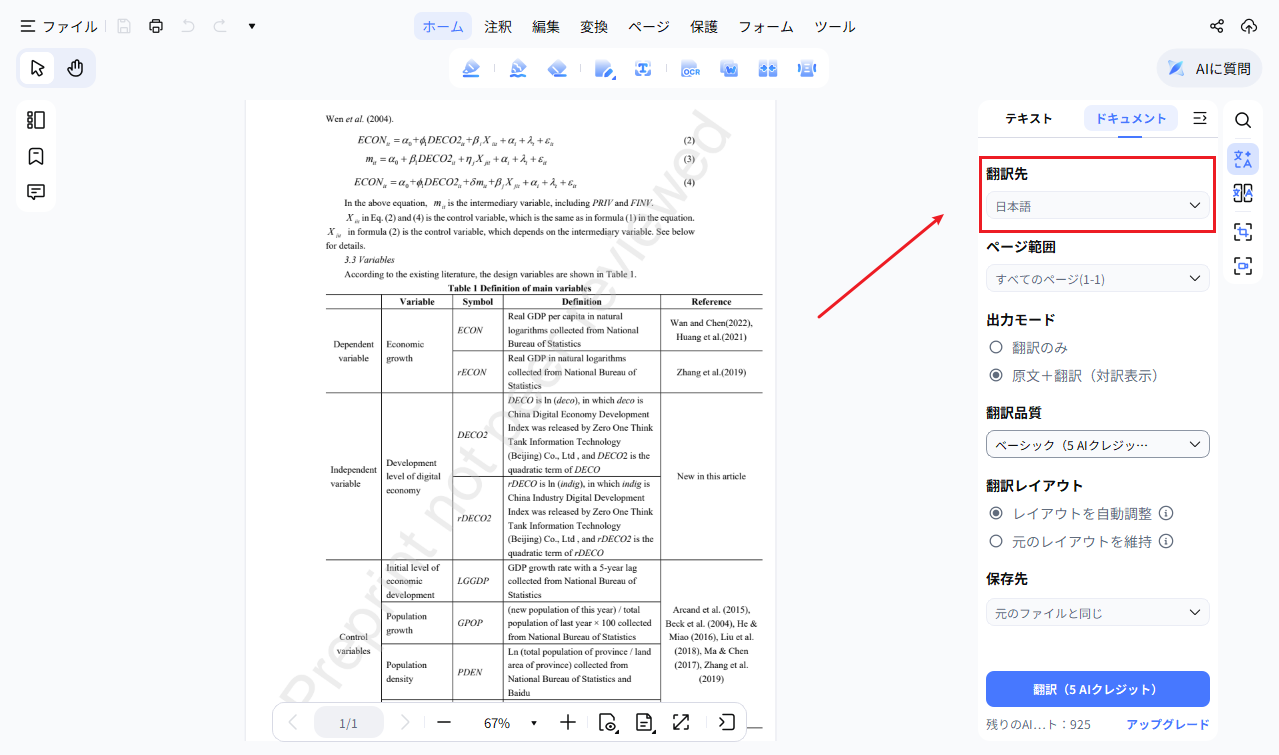Switch to the ドキュメント translation tab

point(1131,118)
